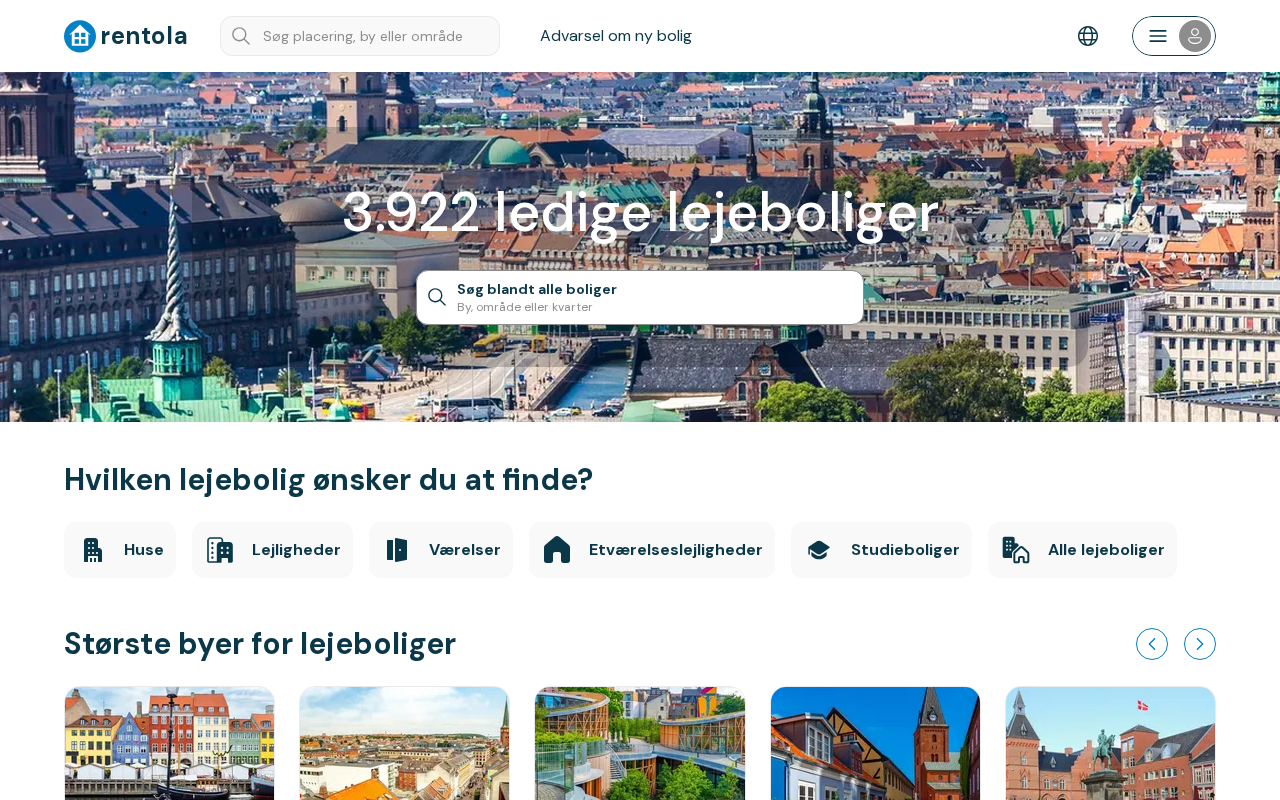Select the Huse category
This screenshot has width=1280, height=800.
(120, 550)
